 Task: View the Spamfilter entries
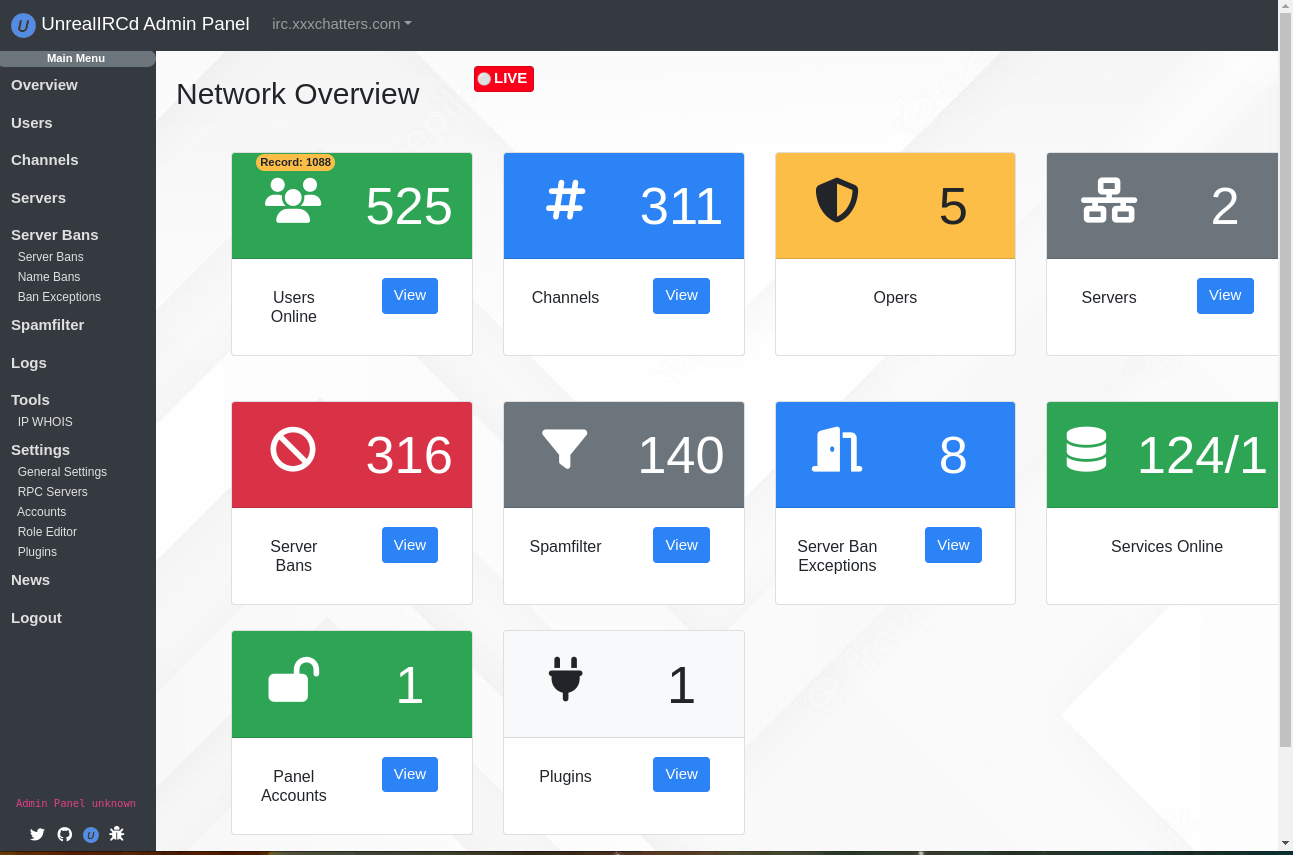pyautogui.click(x=681, y=545)
